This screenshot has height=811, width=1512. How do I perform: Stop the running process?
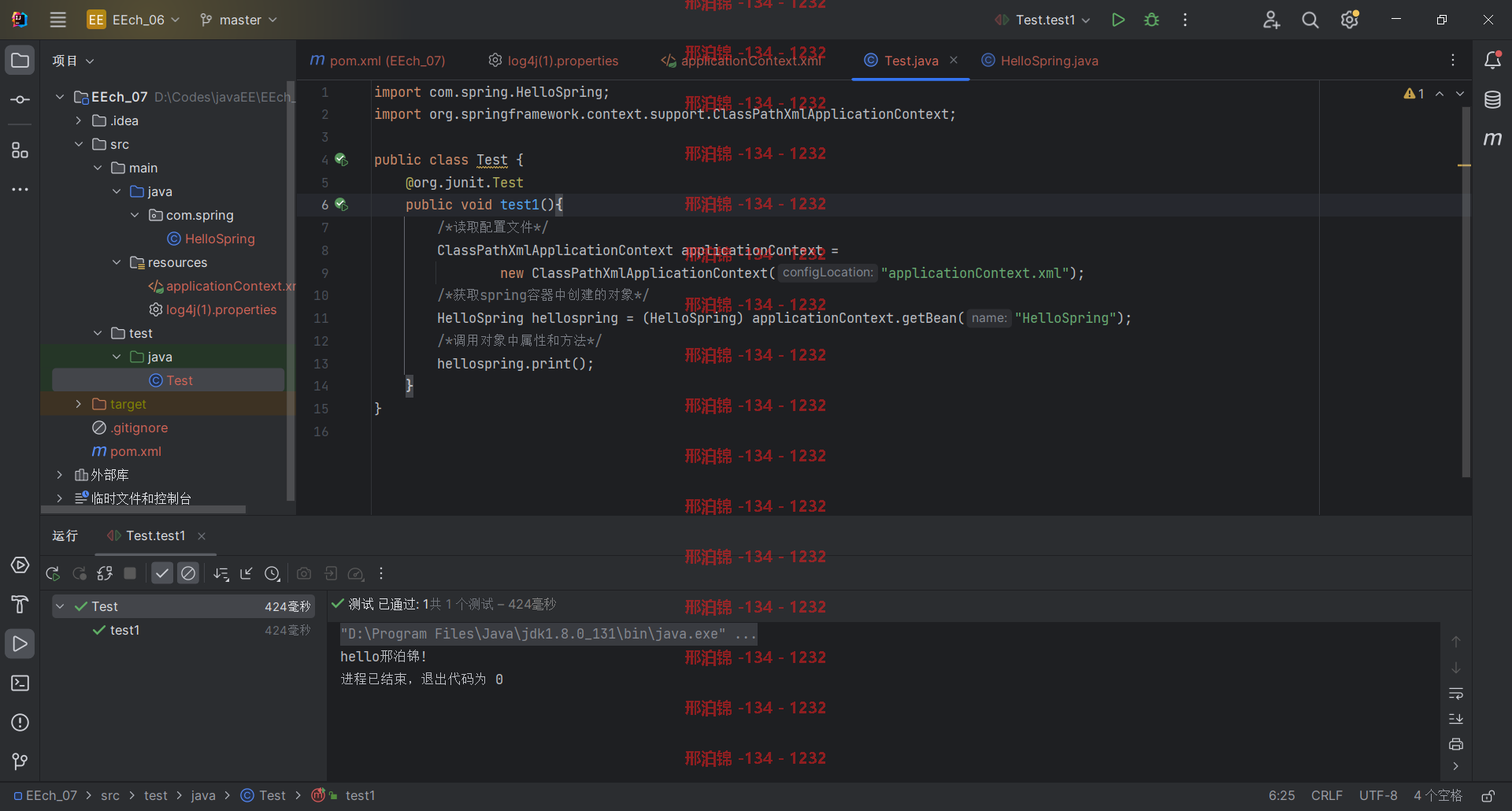pyautogui.click(x=131, y=574)
